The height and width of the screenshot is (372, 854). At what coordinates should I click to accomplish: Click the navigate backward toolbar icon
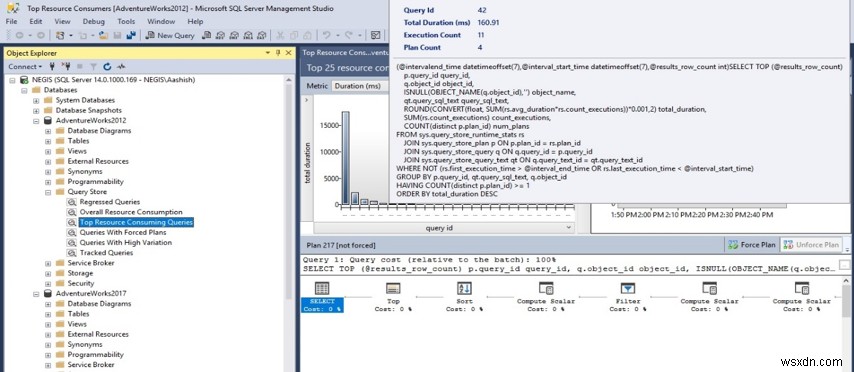click(19, 35)
